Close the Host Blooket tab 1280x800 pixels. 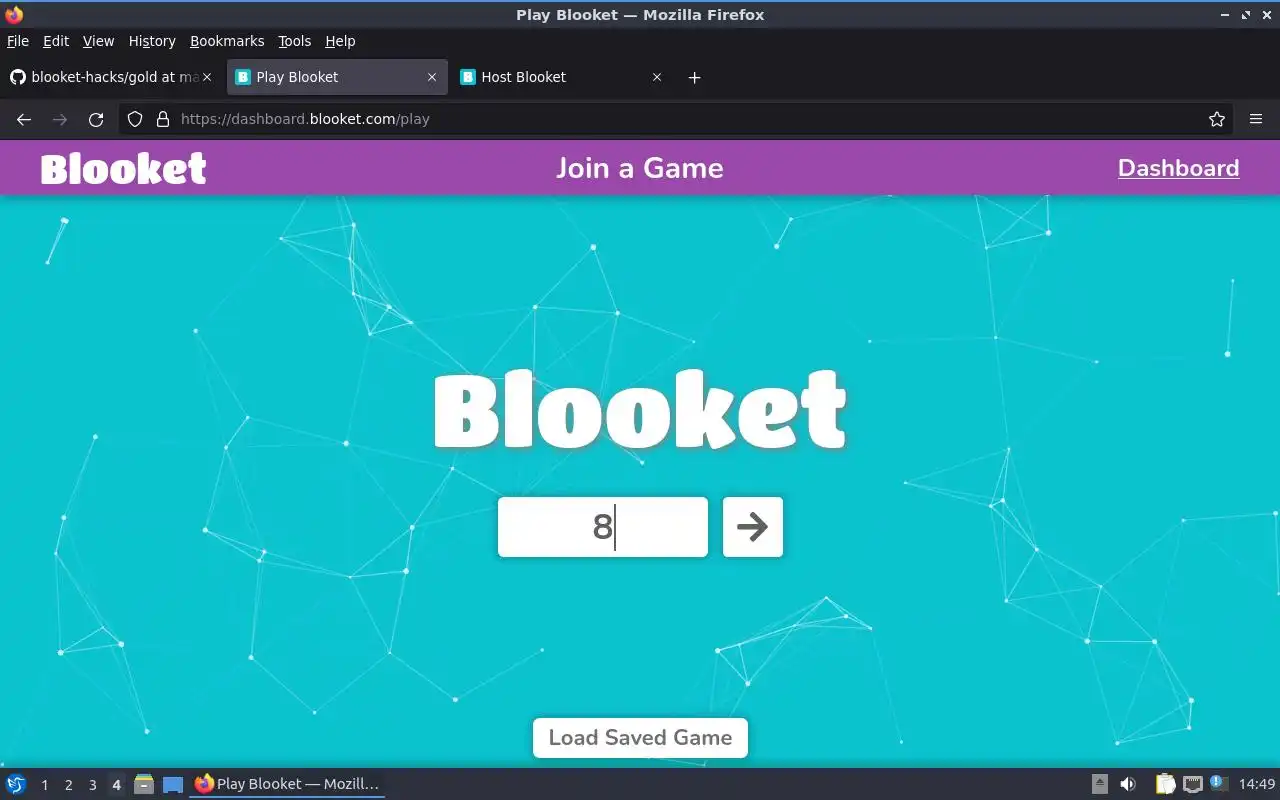coord(657,77)
